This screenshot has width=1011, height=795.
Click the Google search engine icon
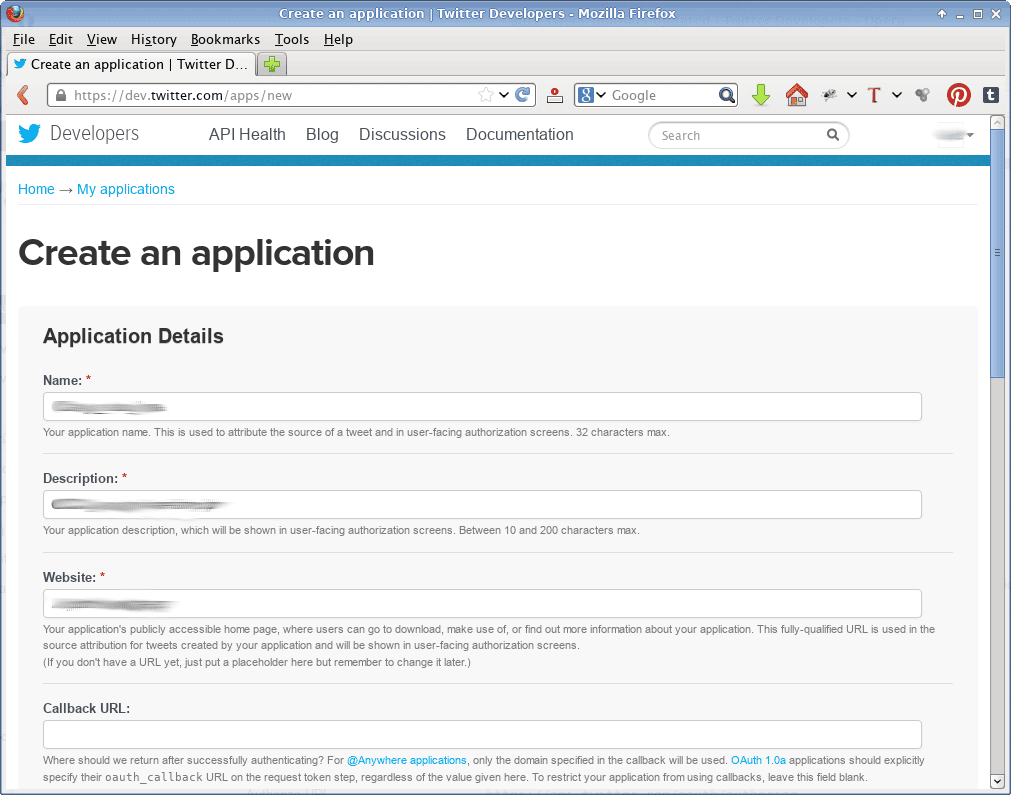tap(585, 95)
